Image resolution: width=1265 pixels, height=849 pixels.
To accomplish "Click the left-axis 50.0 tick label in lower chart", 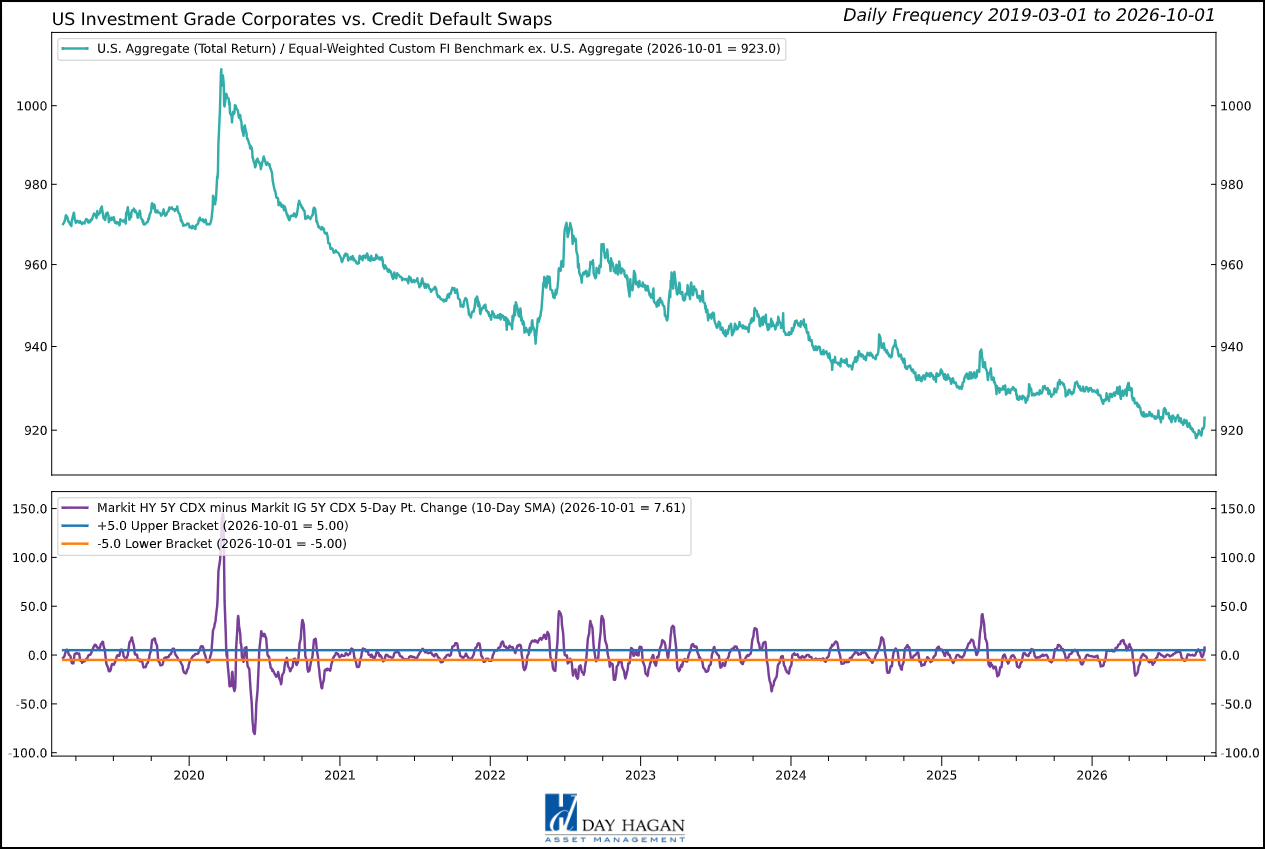I will point(32,606).
